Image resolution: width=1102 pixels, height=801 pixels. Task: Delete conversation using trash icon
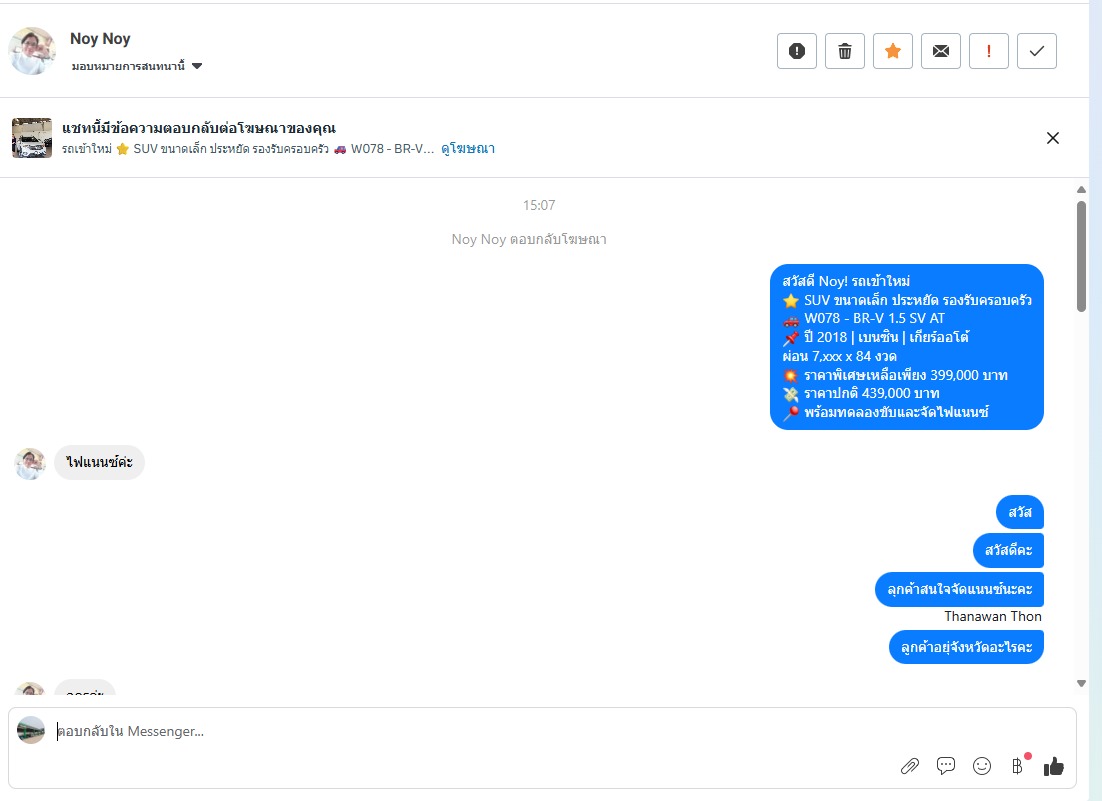[845, 51]
